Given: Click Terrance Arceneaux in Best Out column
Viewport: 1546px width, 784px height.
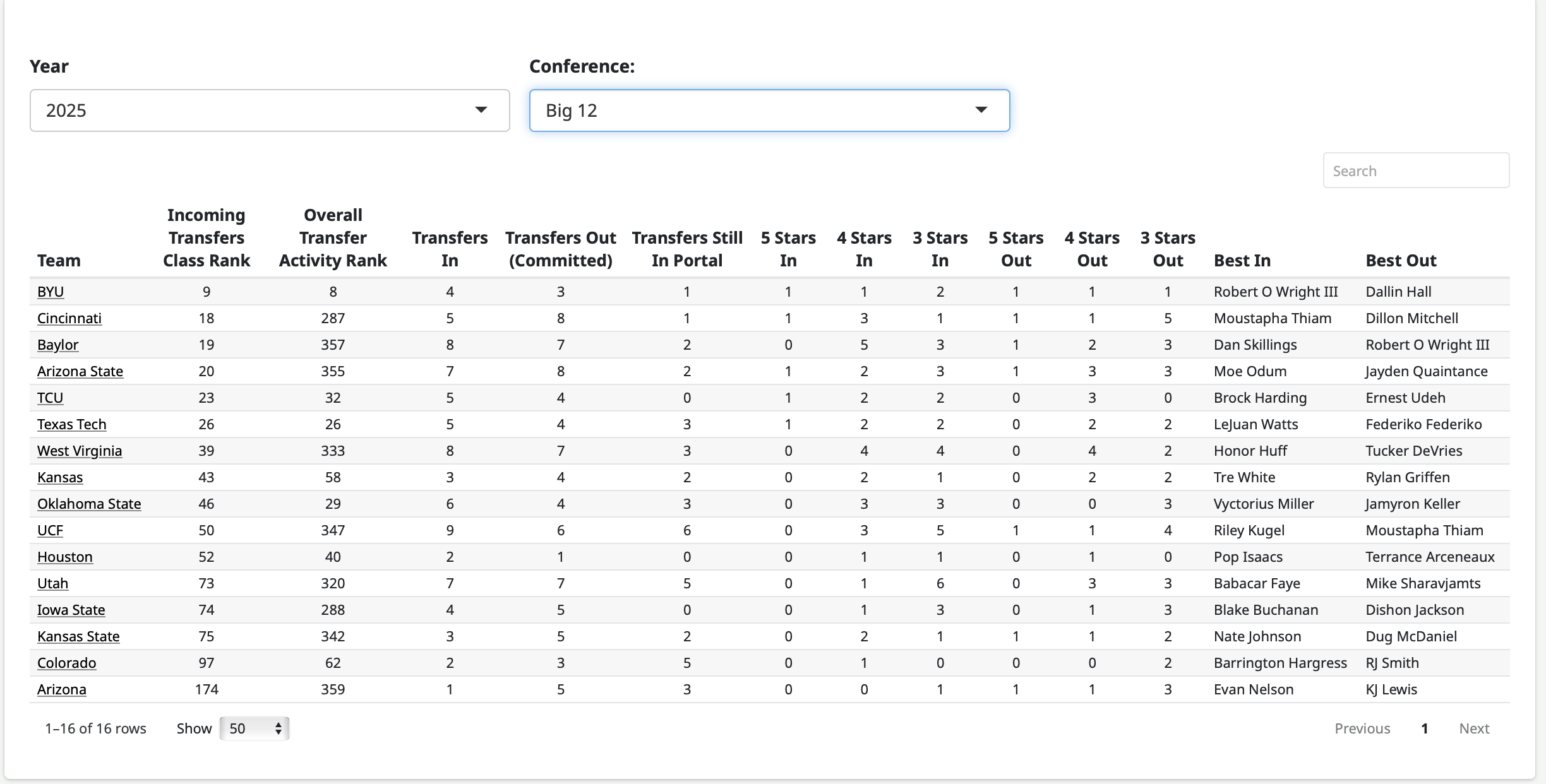Looking at the screenshot, I should (x=1430, y=557).
